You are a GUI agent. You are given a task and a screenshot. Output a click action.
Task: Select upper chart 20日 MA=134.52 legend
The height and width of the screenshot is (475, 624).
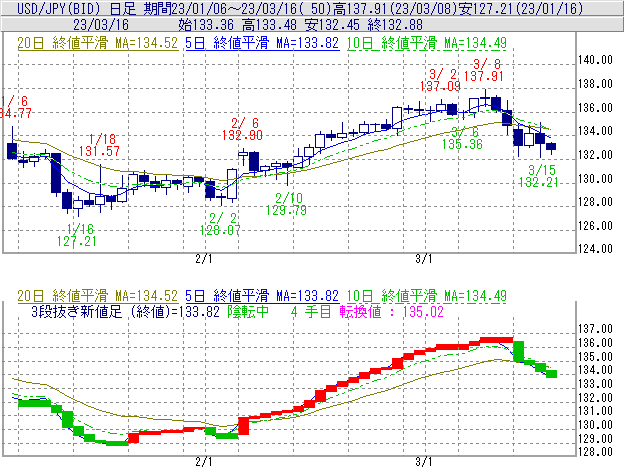[98, 44]
